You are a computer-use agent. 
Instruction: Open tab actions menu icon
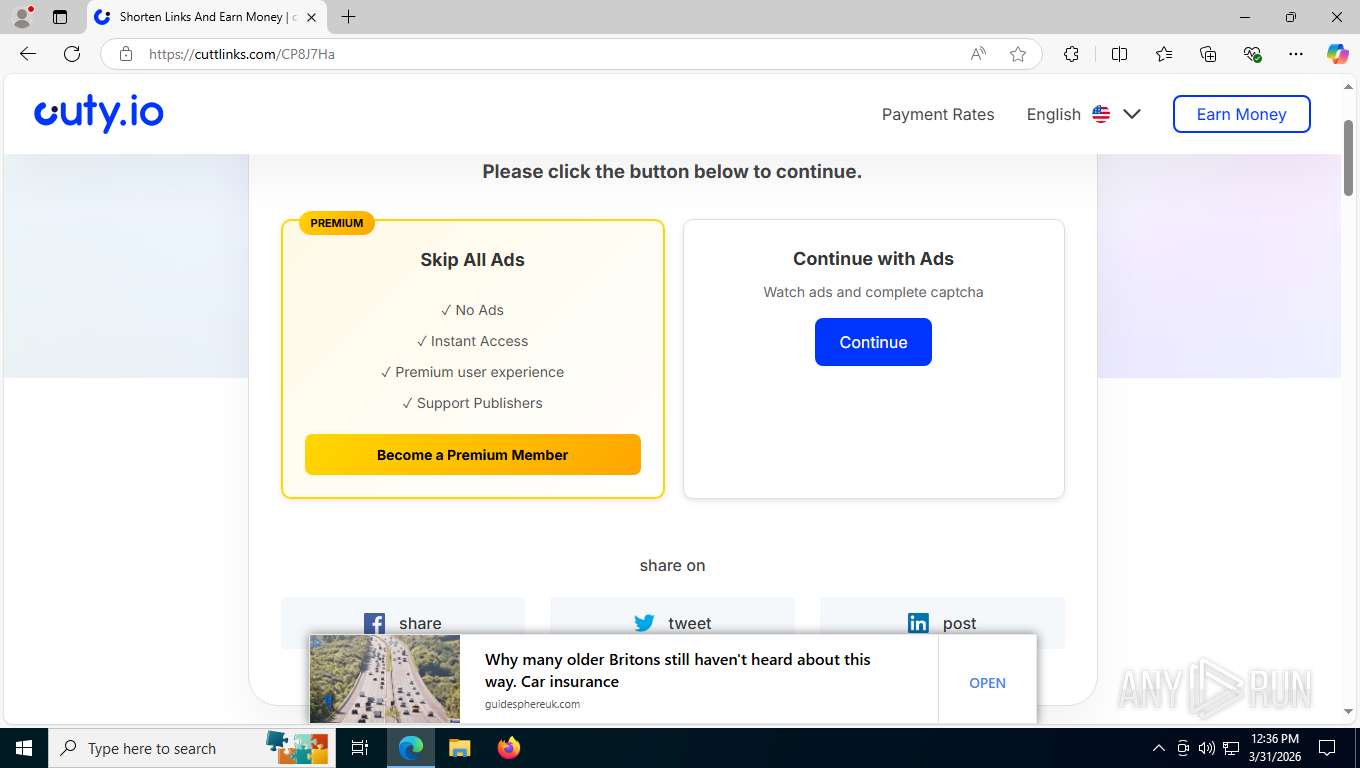click(60, 17)
